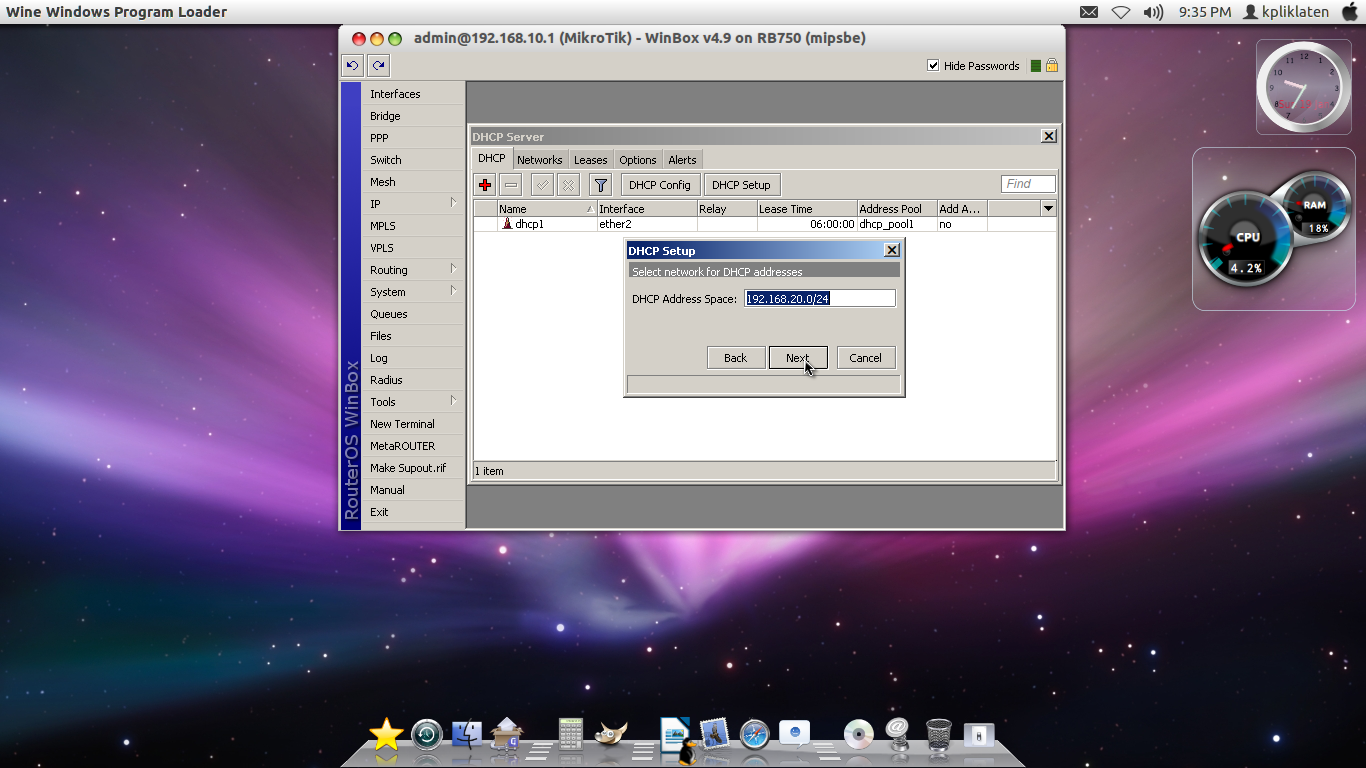Open Interfaces from the sidebar menu
The image size is (1366, 768).
tap(412, 94)
